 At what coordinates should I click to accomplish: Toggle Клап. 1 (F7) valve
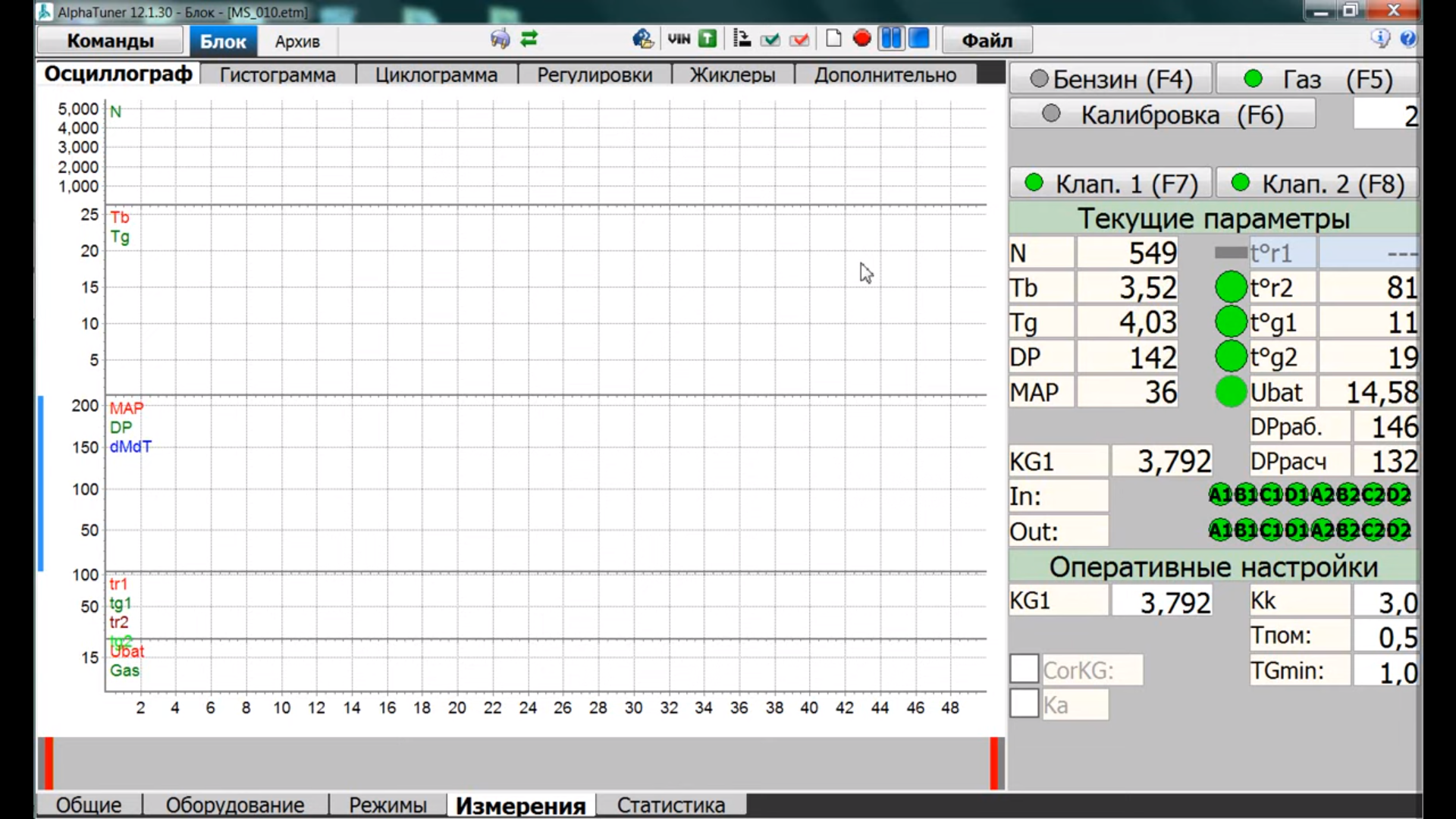(1111, 184)
